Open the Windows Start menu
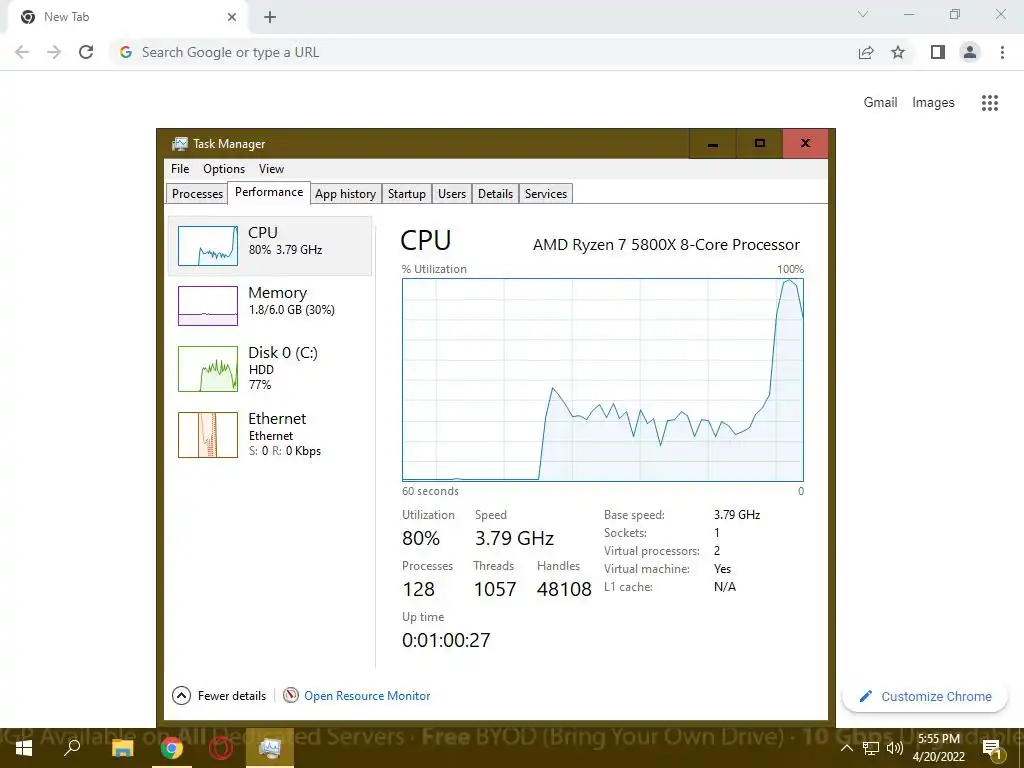Viewport: 1024px width, 768px height. [24, 748]
